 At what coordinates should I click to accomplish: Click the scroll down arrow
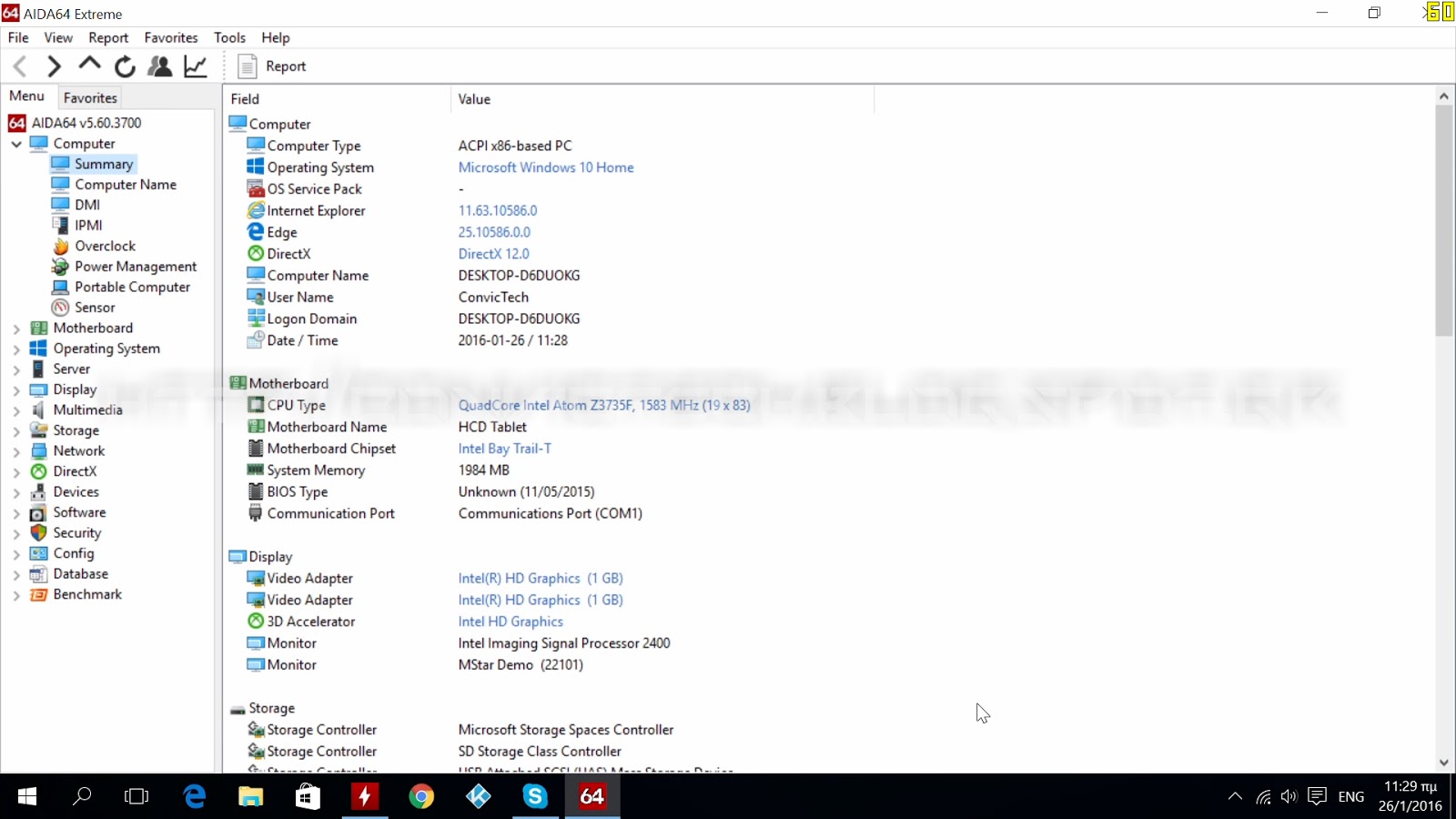click(x=1443, y=763)
